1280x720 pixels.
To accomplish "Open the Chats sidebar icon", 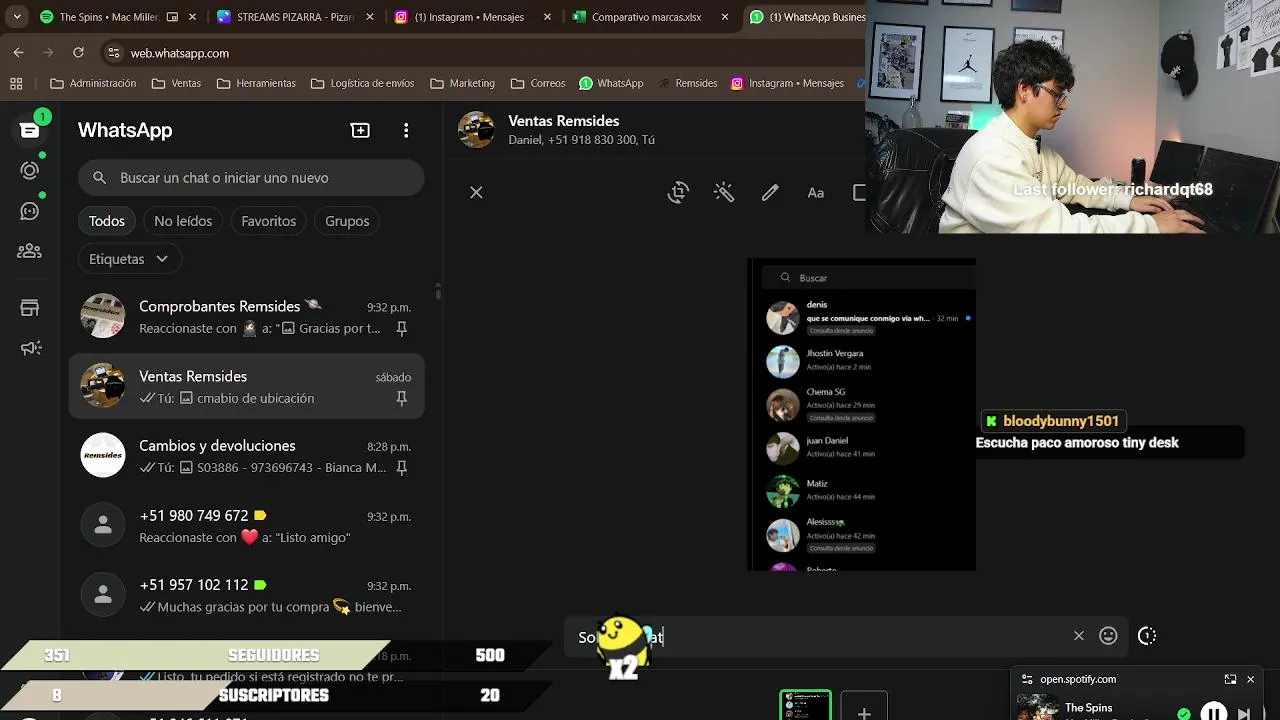I will click(29, 130).
